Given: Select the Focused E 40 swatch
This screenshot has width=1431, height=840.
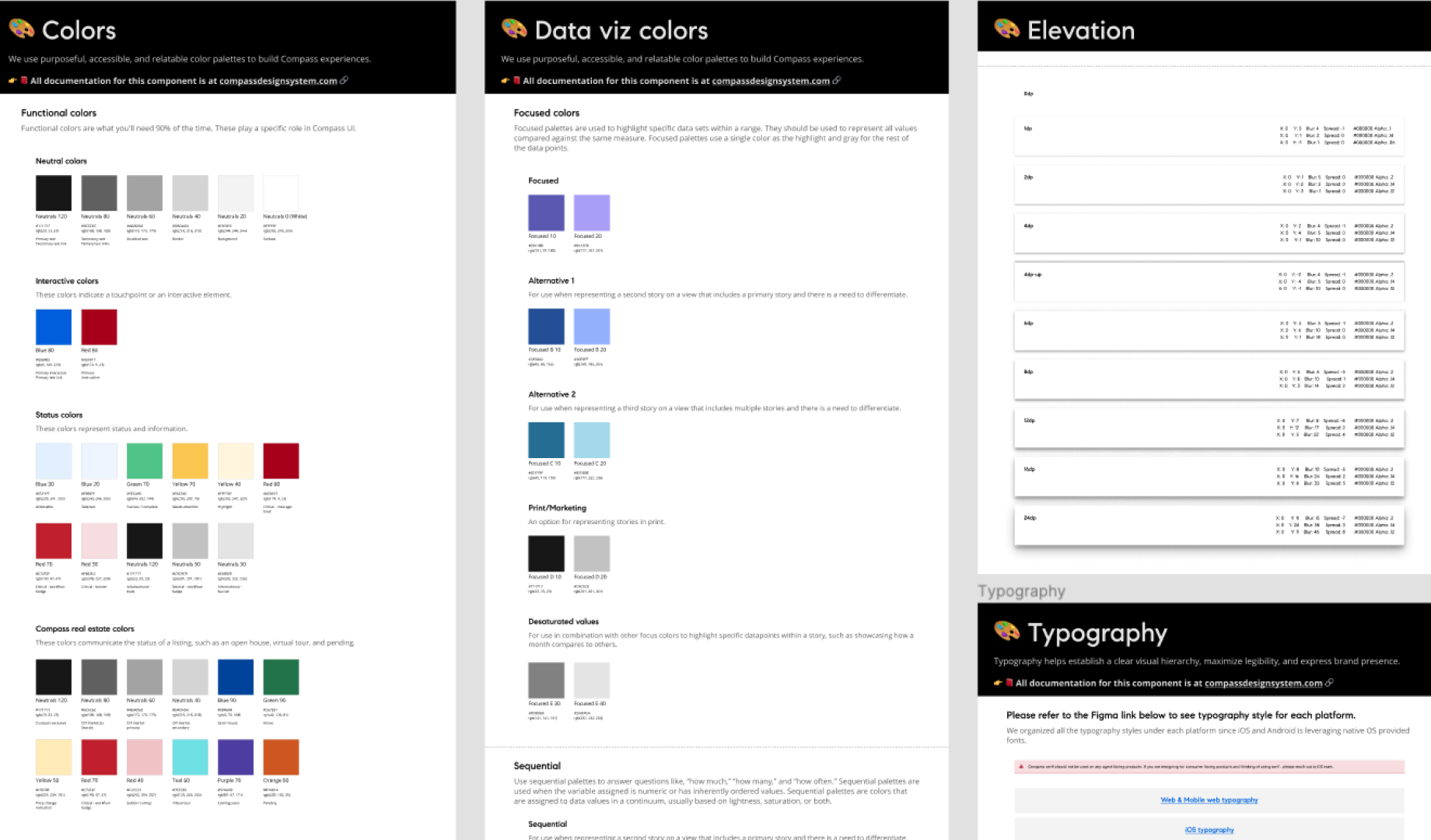Looking at the screenshot, I should coord(592,680).
